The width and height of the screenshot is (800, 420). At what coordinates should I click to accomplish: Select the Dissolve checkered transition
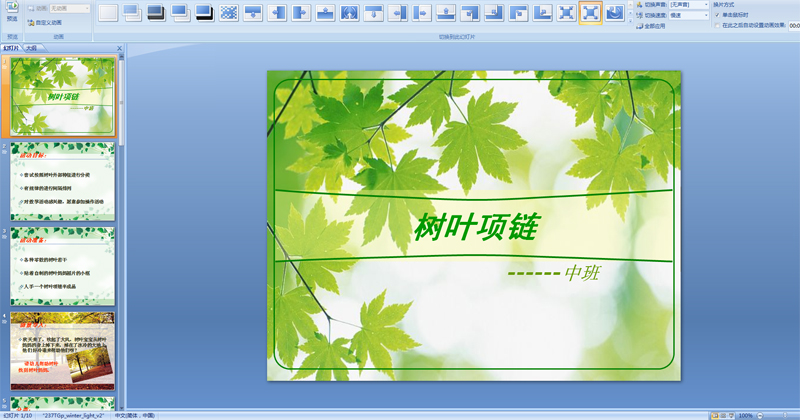[229, 12]
